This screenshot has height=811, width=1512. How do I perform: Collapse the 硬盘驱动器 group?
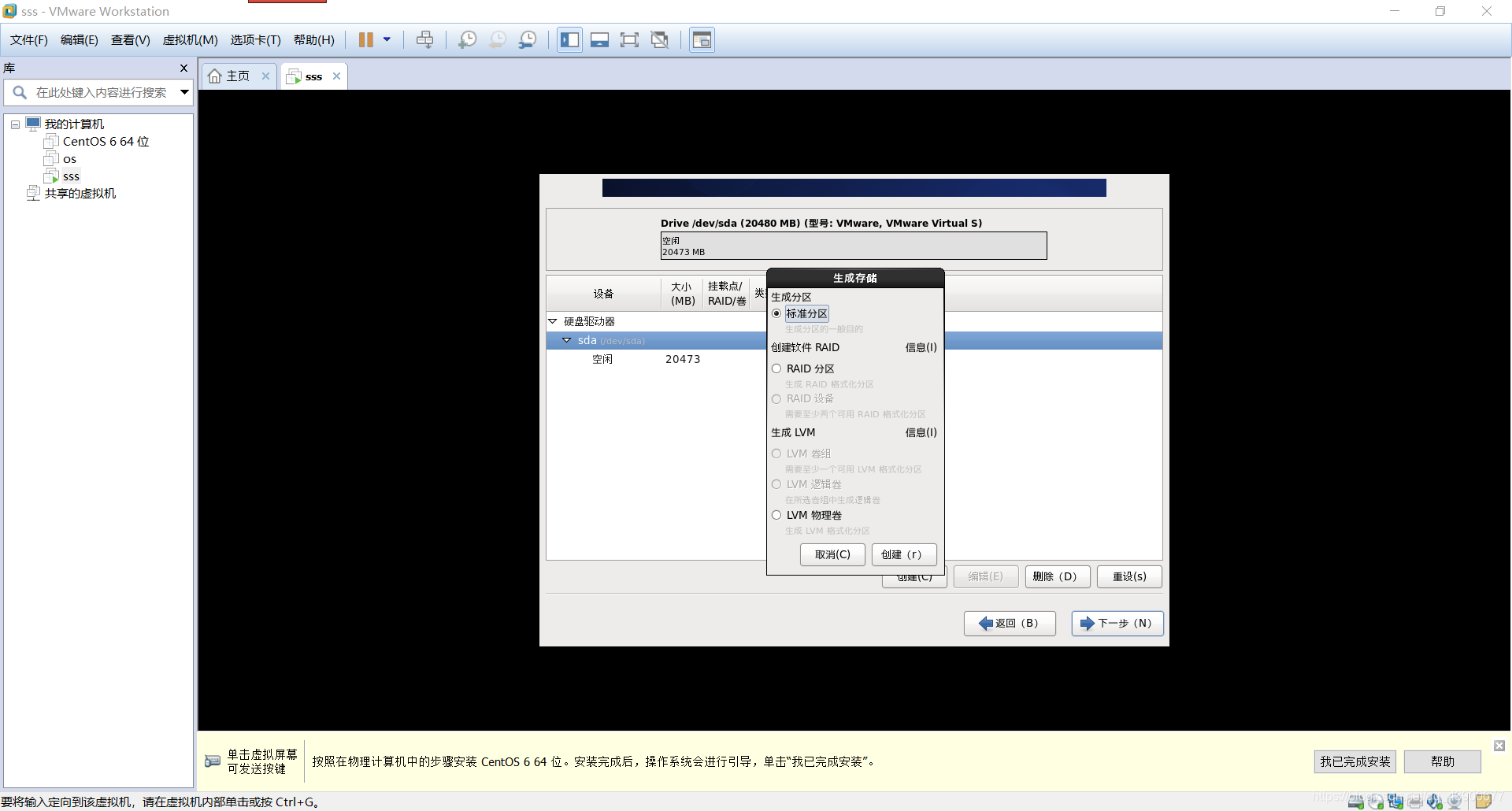(553, 321)
